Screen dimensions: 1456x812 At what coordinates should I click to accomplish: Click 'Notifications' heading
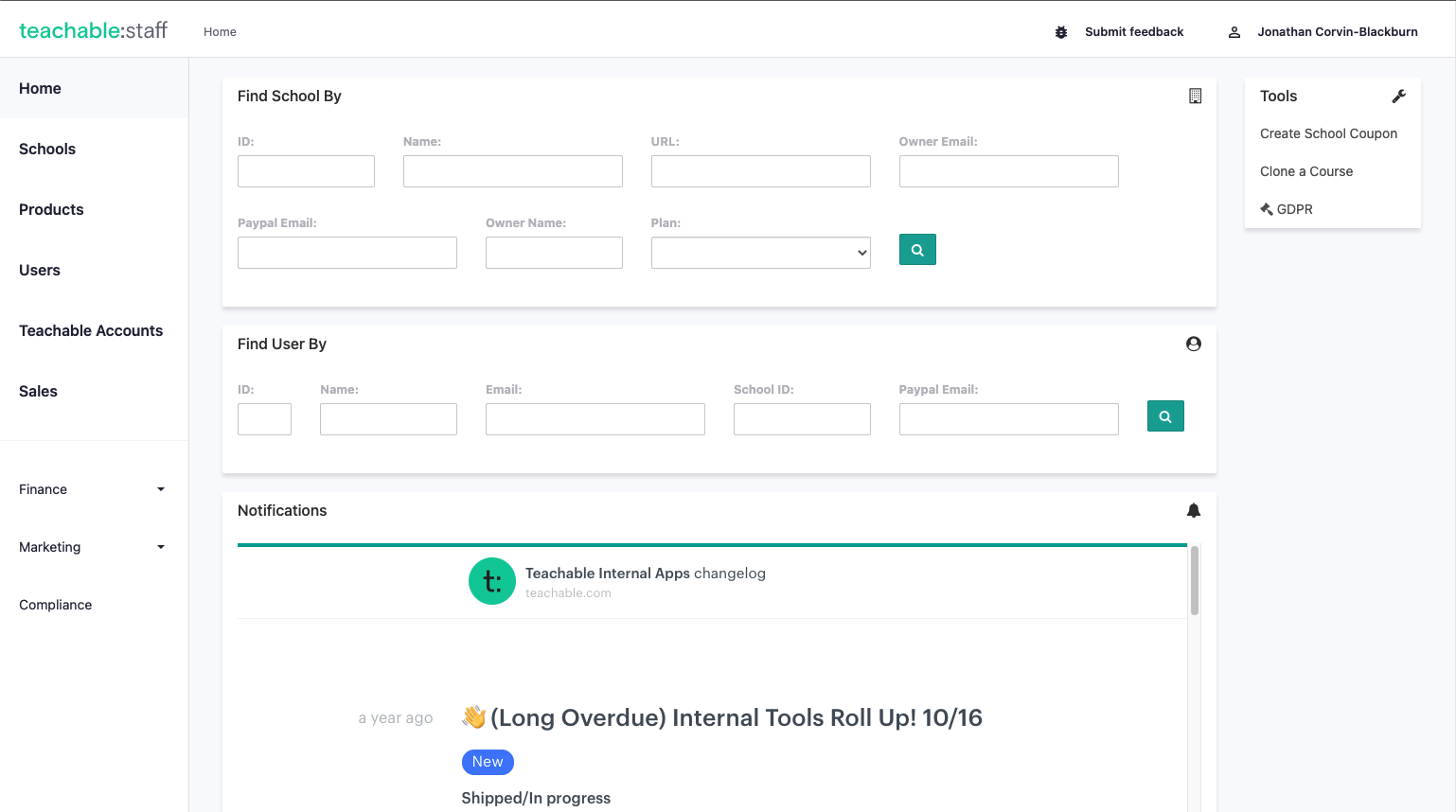coord(282,510)
